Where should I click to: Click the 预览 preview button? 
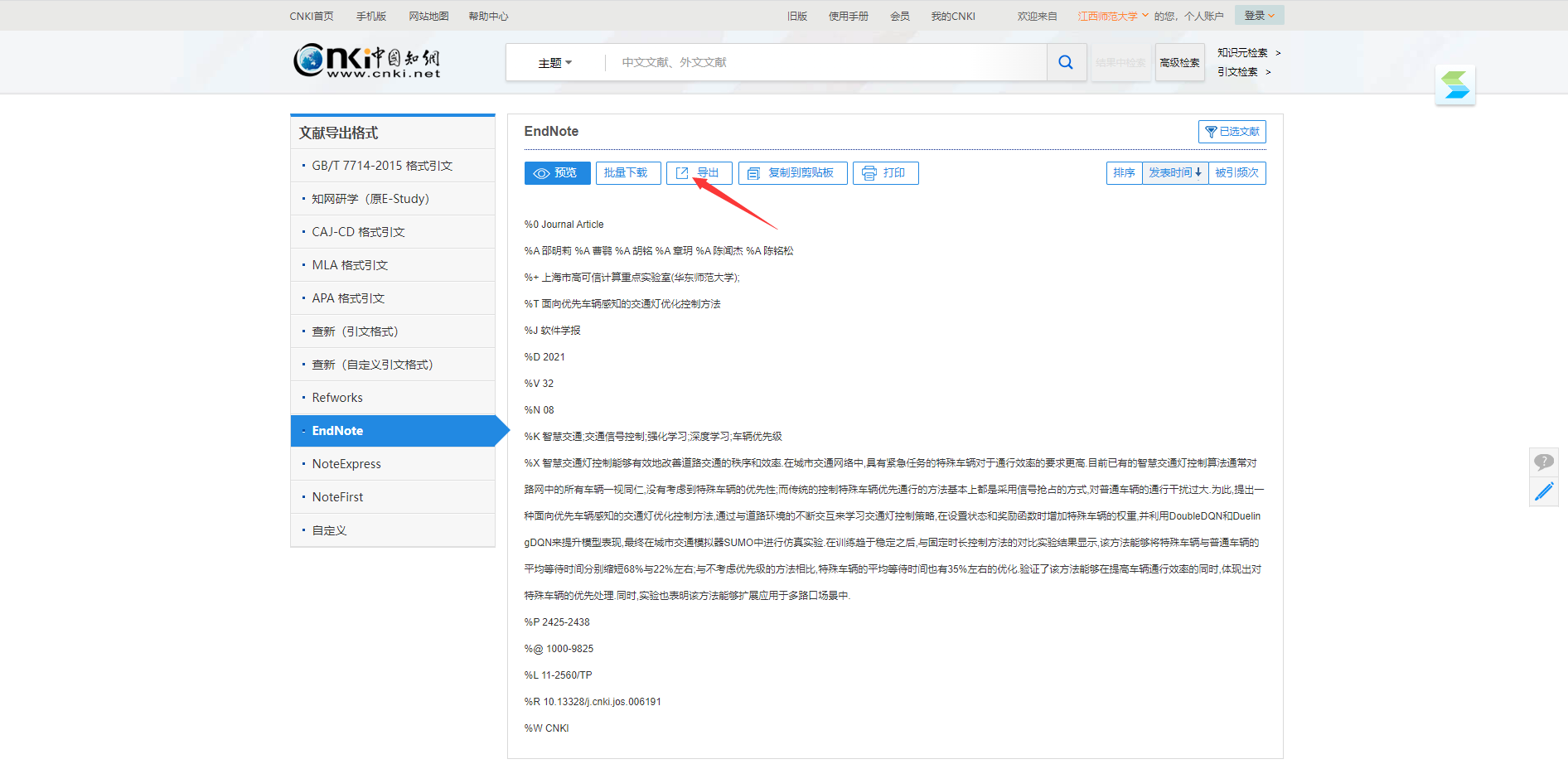[x=557, y=172]
